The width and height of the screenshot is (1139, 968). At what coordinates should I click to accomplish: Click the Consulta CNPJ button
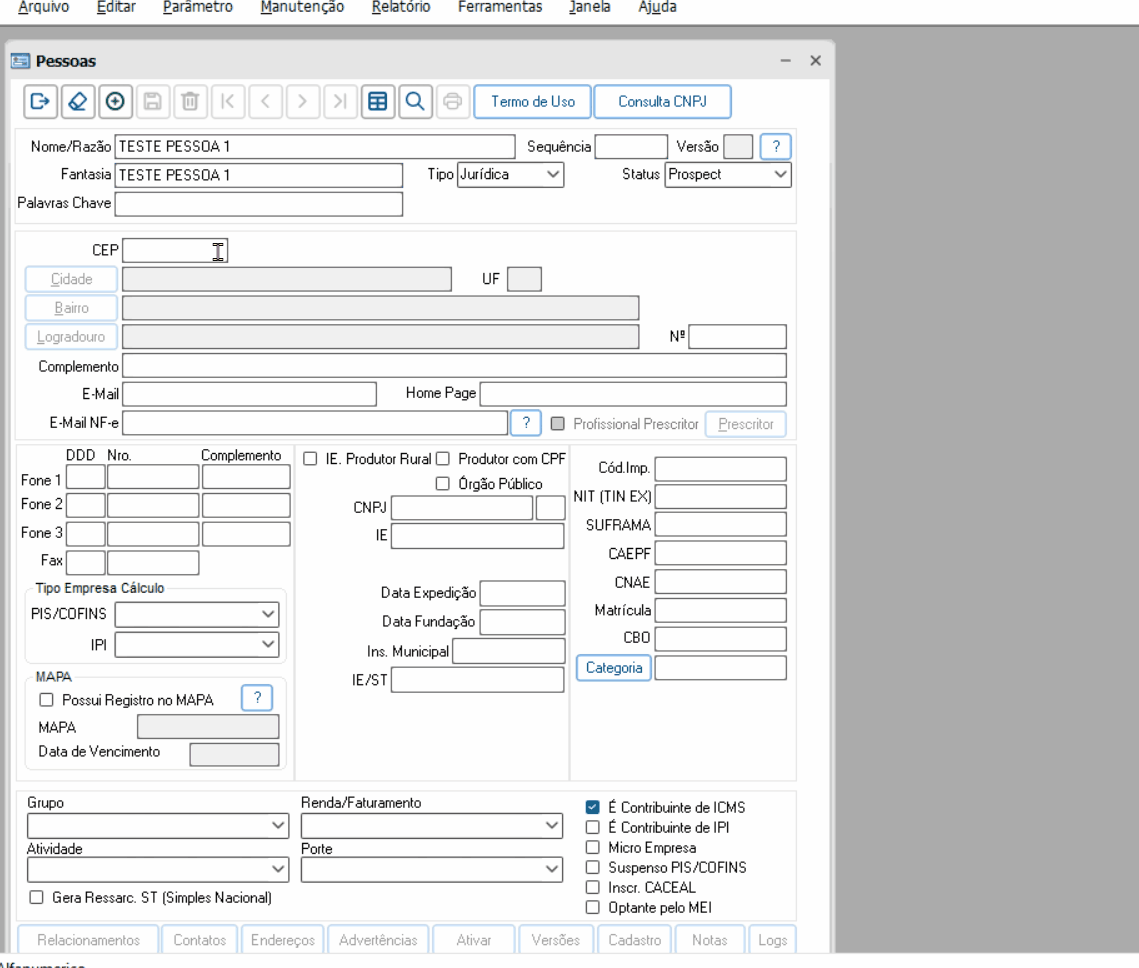click(661, 102)
